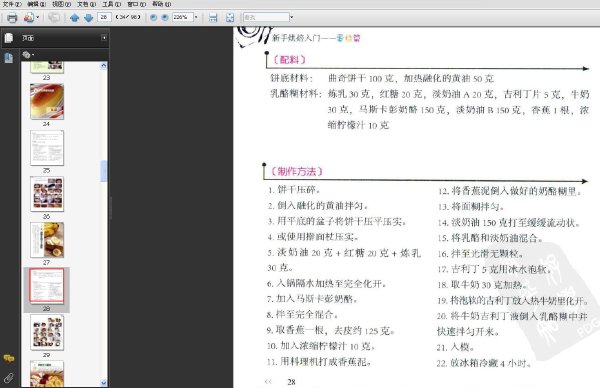Screen dimensions: 600x388
Task: Open the Comments panel speech-bubble icon
Action: click(x=8, y=359)
